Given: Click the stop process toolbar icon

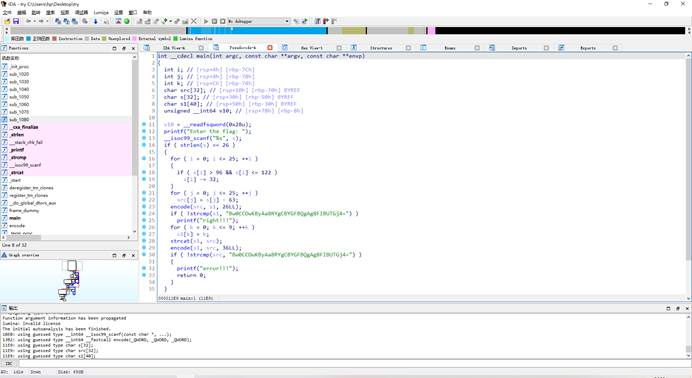Looking at the screenshot, I should 222,21.
